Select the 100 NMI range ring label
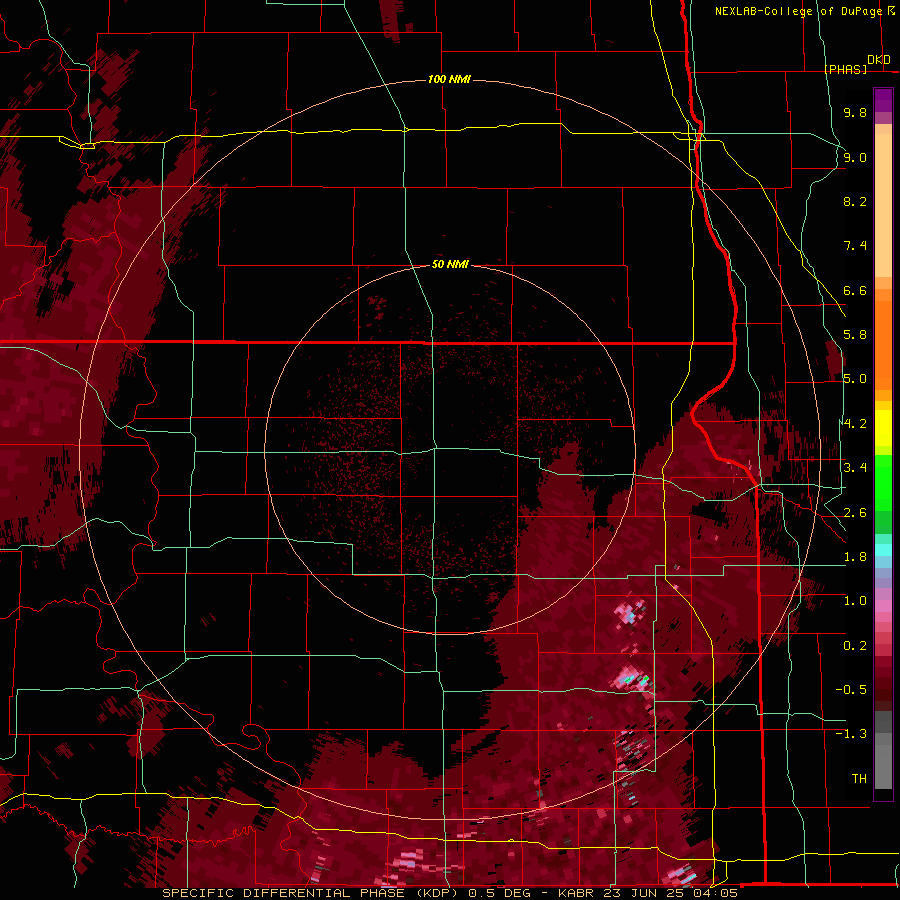 coord(449,79)
